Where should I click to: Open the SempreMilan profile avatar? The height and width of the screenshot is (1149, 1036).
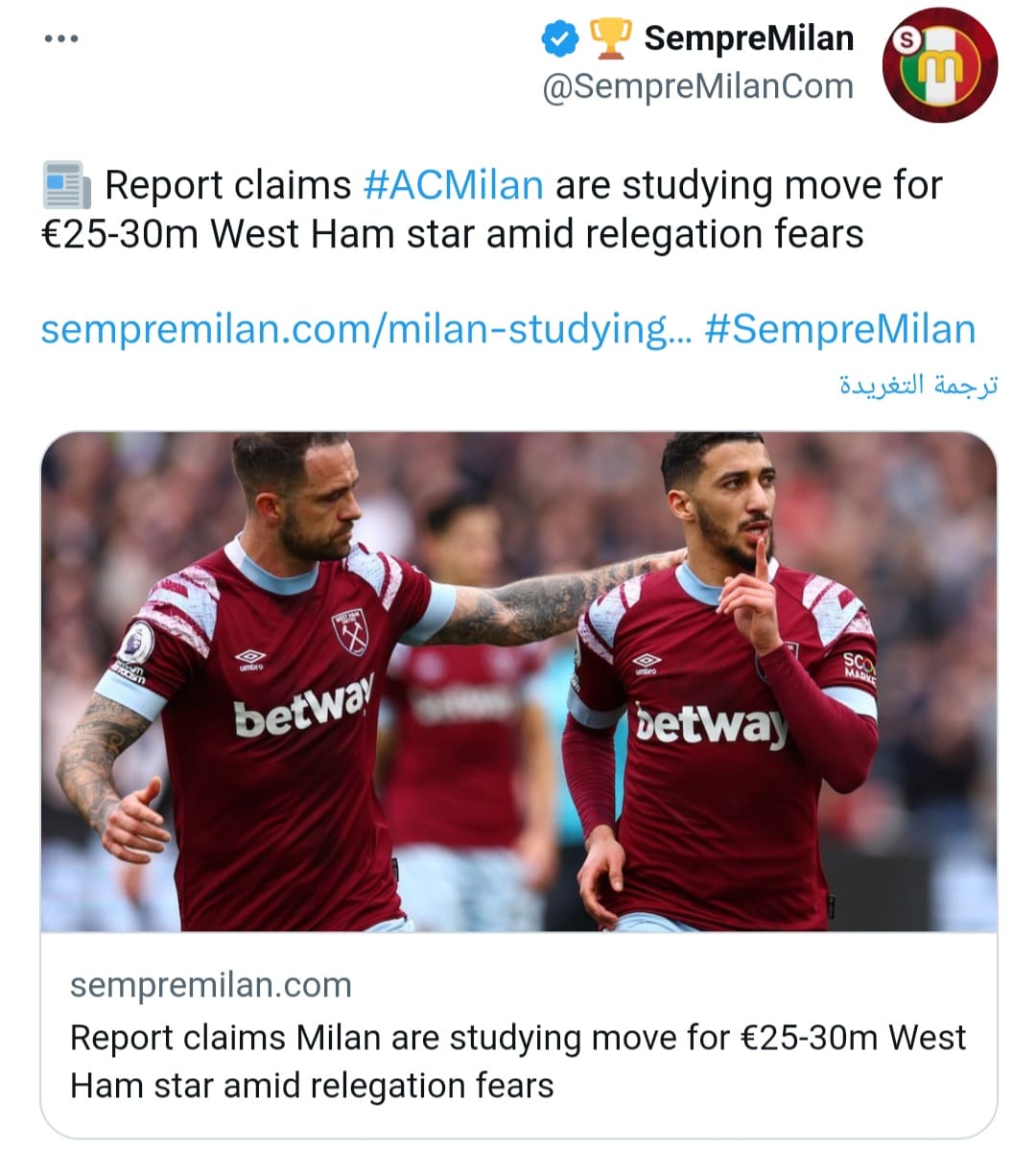click(939, 64)
